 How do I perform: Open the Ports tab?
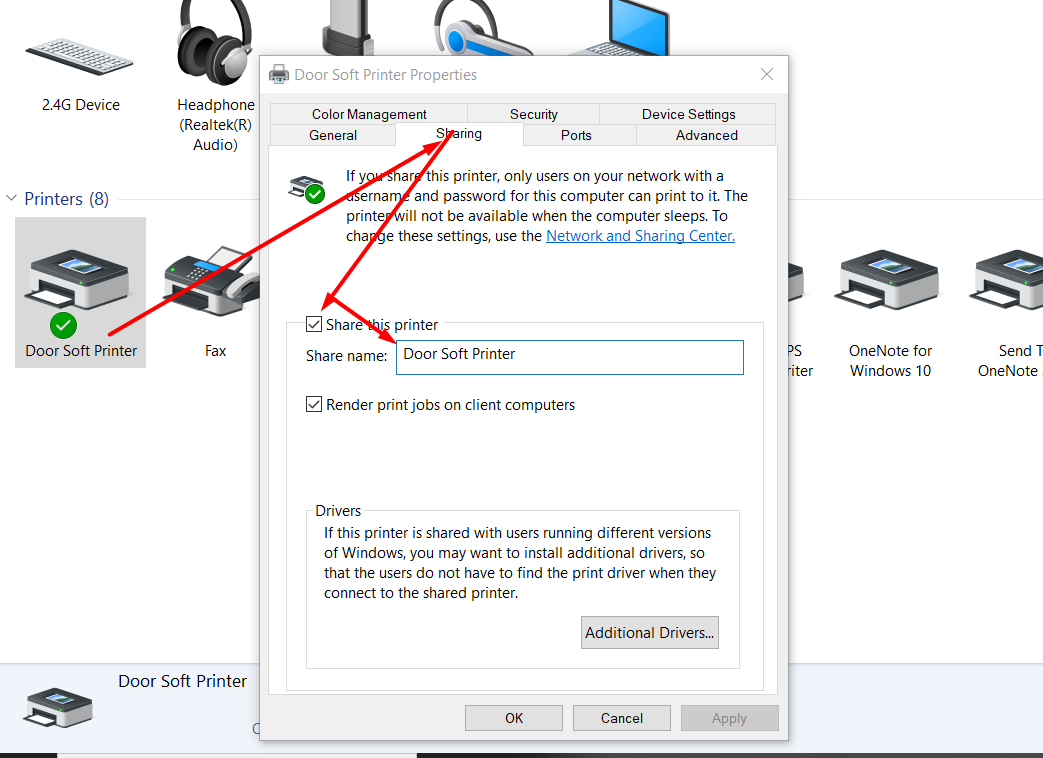(576, 135)
